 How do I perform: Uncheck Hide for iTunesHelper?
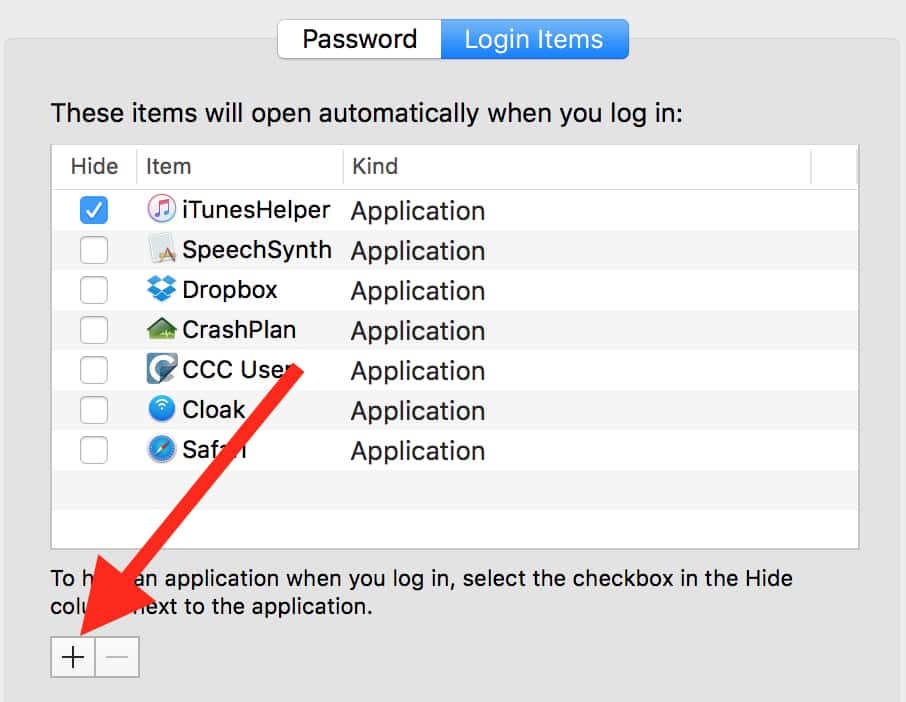(x=94, y=210)
